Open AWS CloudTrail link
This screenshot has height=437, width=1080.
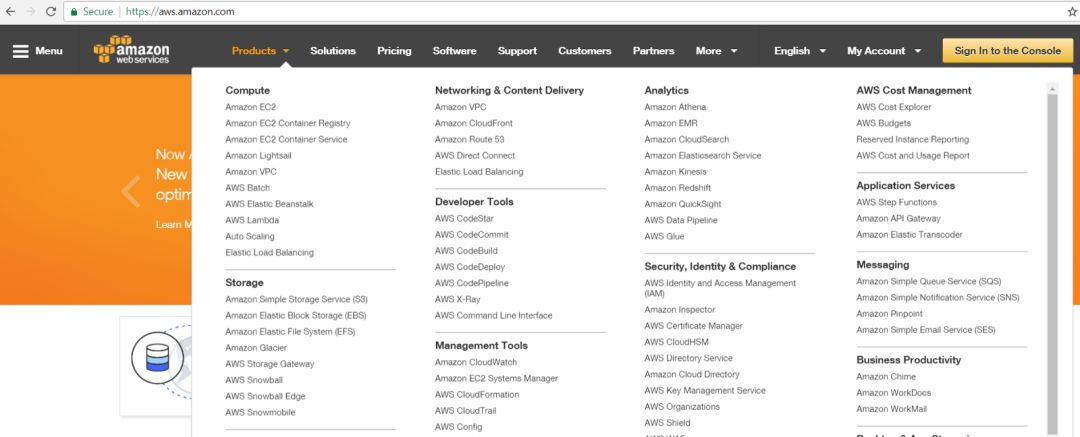coord(466,411)
